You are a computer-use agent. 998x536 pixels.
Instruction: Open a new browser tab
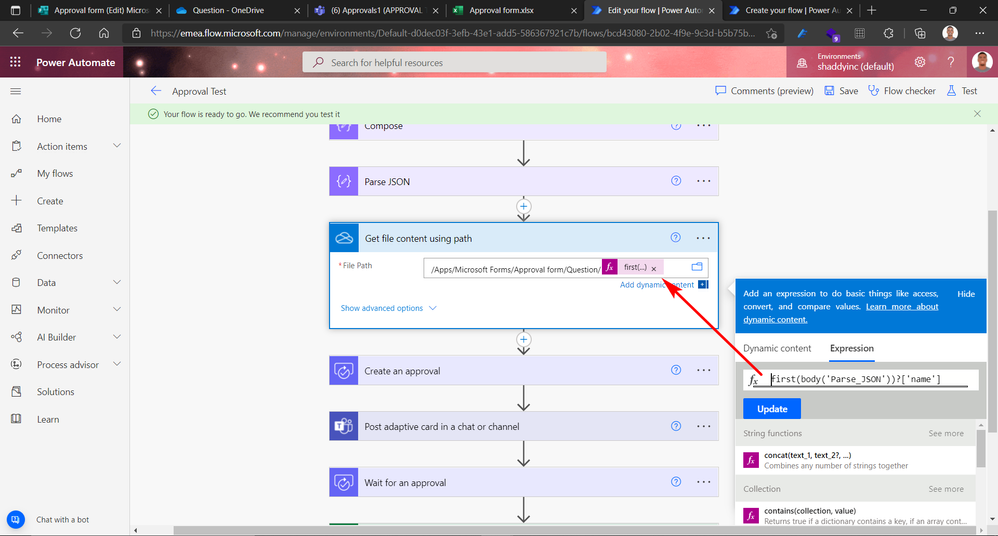coord(871,10)
